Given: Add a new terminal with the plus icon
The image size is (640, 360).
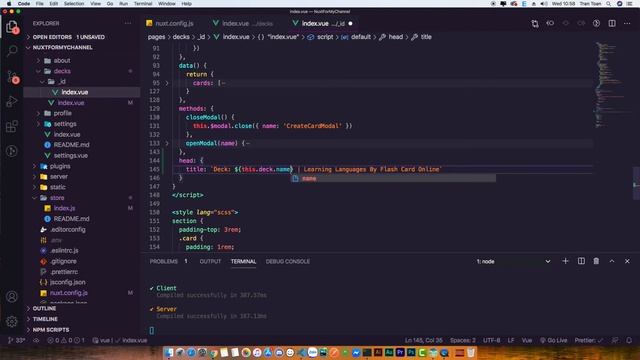Looking at the screenshot, I should tap(565, 261).
